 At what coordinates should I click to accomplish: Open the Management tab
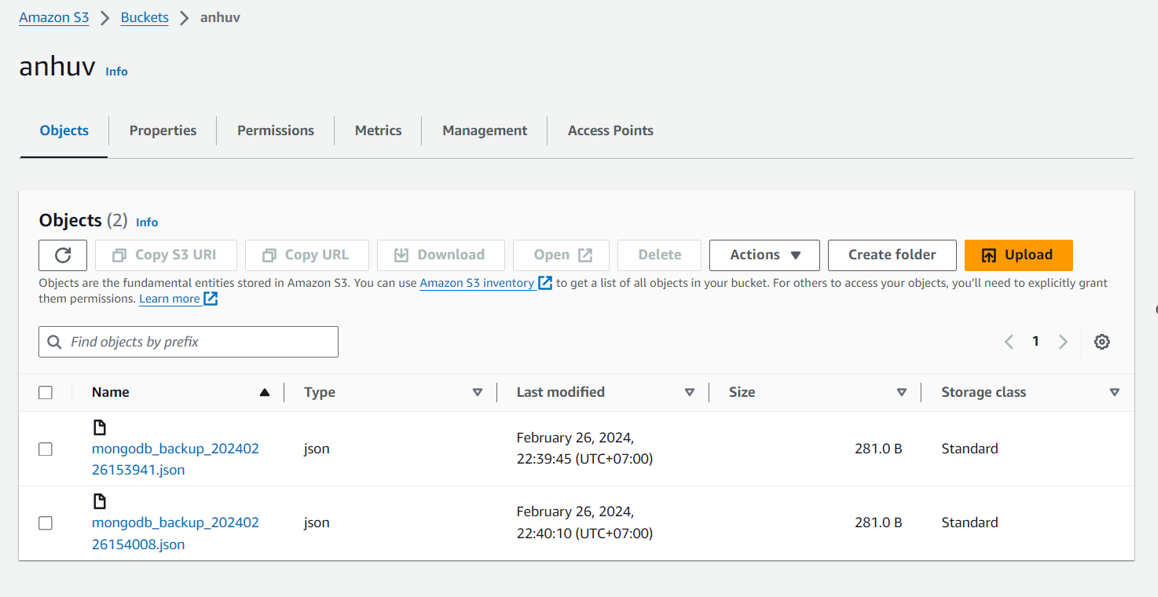coord(484,130)
